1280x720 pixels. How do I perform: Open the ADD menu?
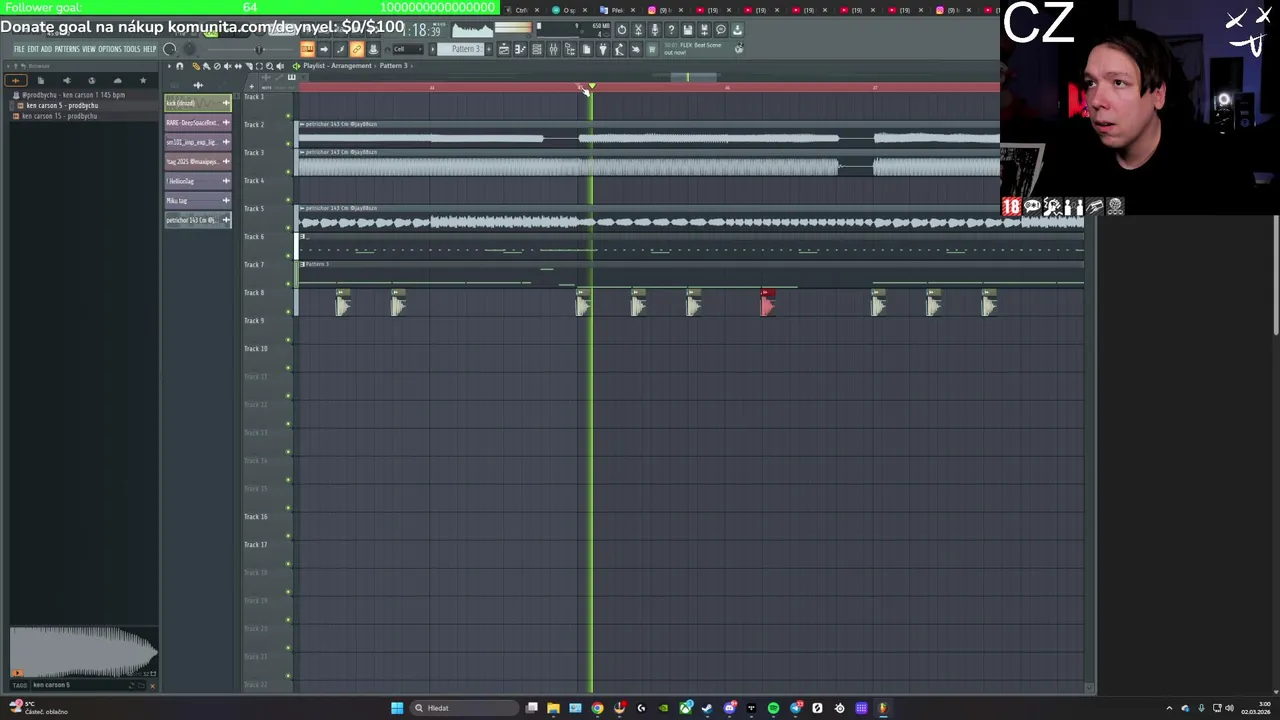tap(46, 49)
